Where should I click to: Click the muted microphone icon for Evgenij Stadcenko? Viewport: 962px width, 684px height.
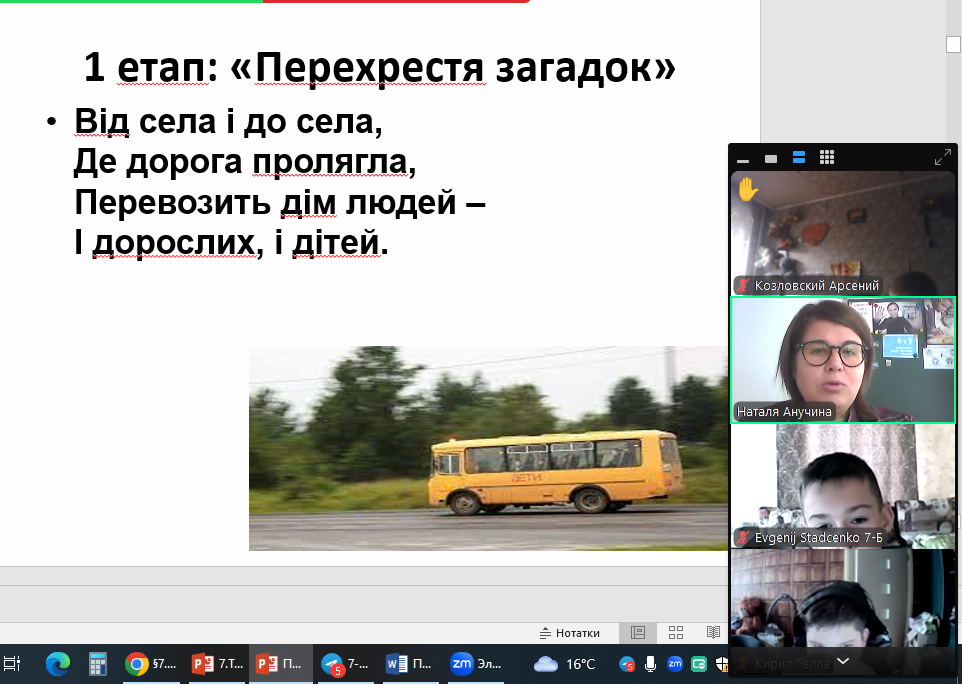click(744, 537)
